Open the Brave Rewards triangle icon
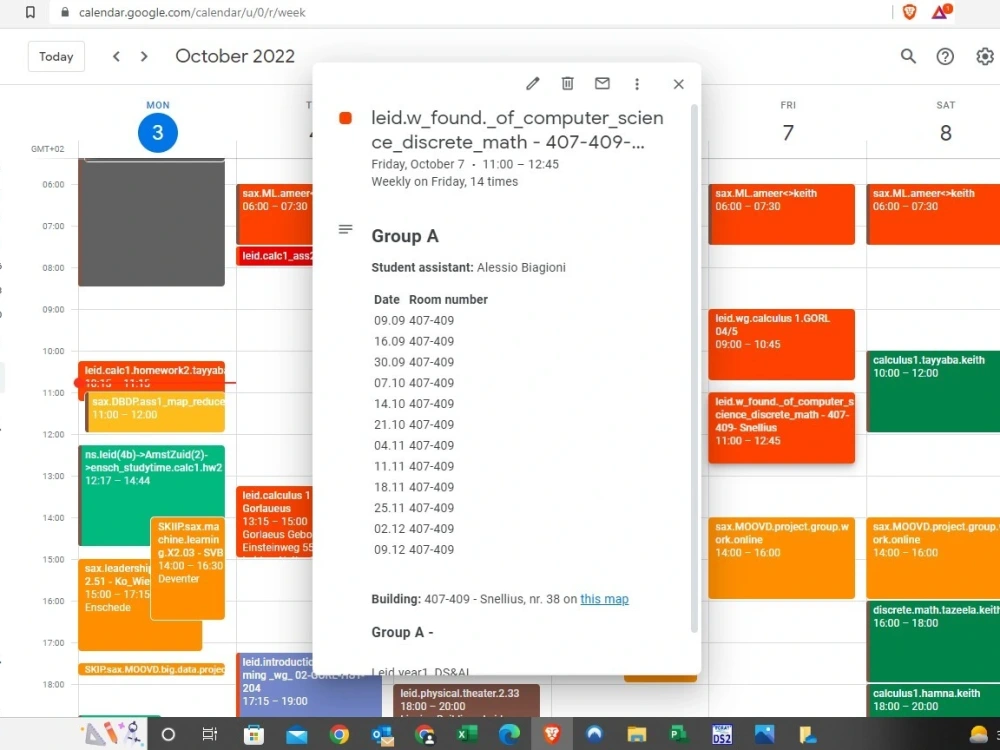 pos(941,12)
